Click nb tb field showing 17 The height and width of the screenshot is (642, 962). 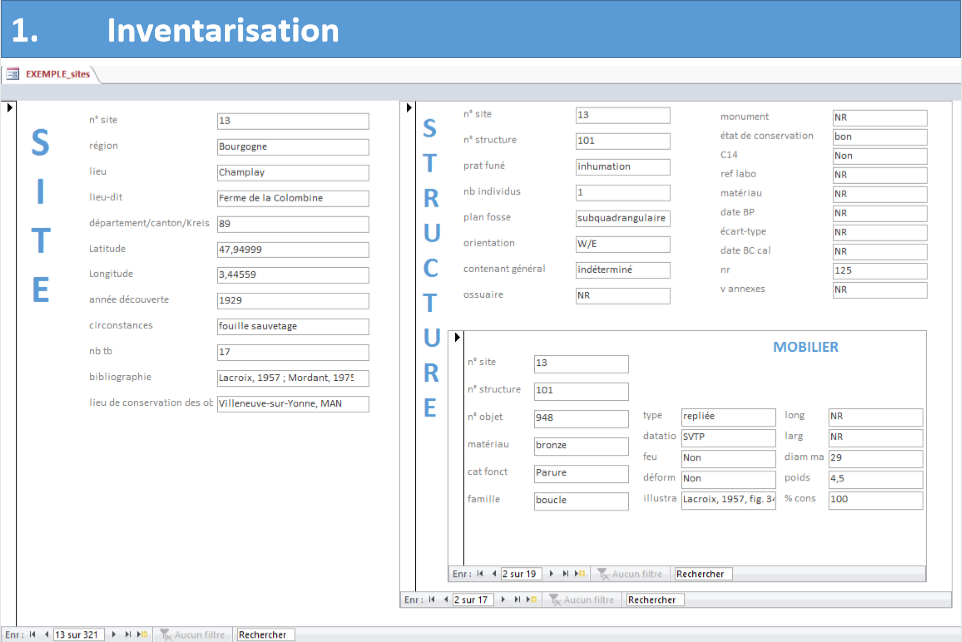point(293,352)
